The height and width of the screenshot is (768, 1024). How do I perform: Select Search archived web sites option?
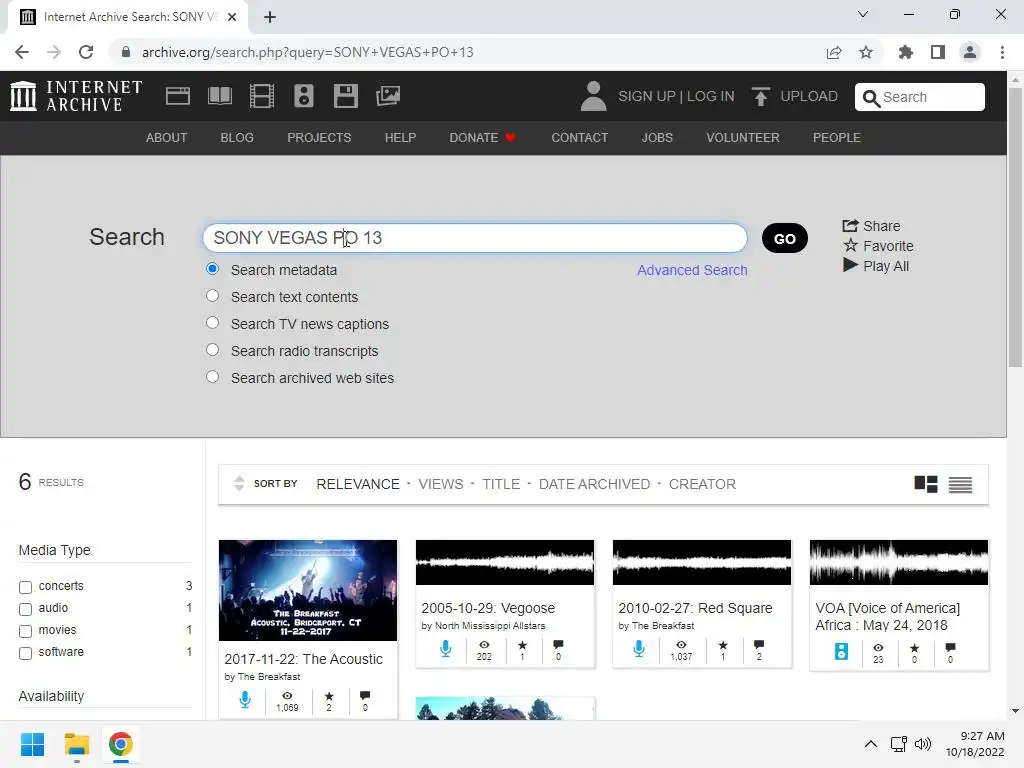click(212, 376)
